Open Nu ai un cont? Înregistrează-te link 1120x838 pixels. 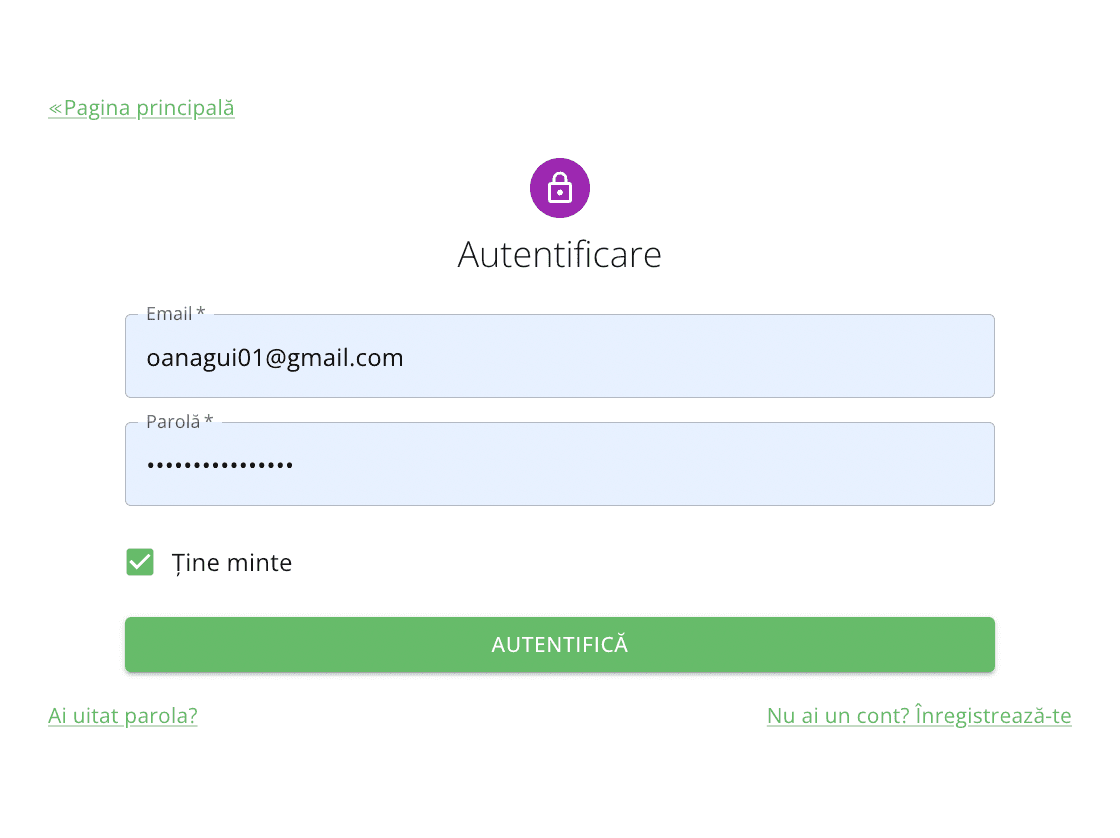coord(919,715)
